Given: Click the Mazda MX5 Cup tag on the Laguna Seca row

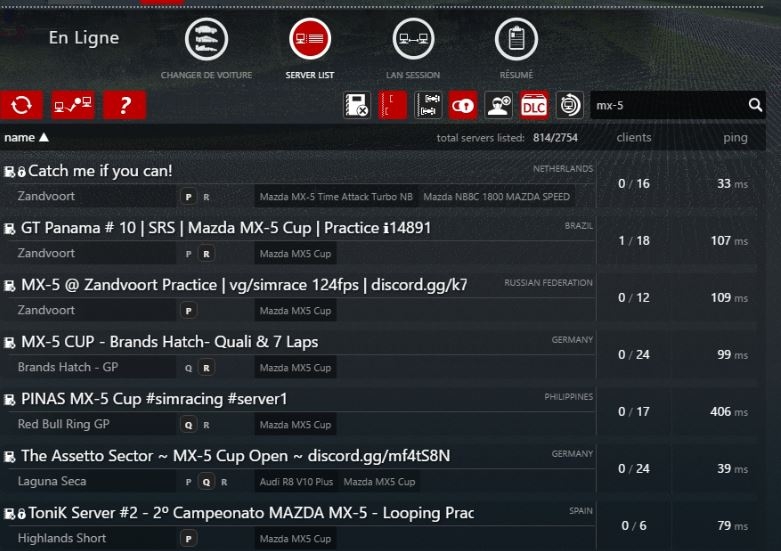Looking at the screenshot, I should pyautogui.click(x=379, y=482).
